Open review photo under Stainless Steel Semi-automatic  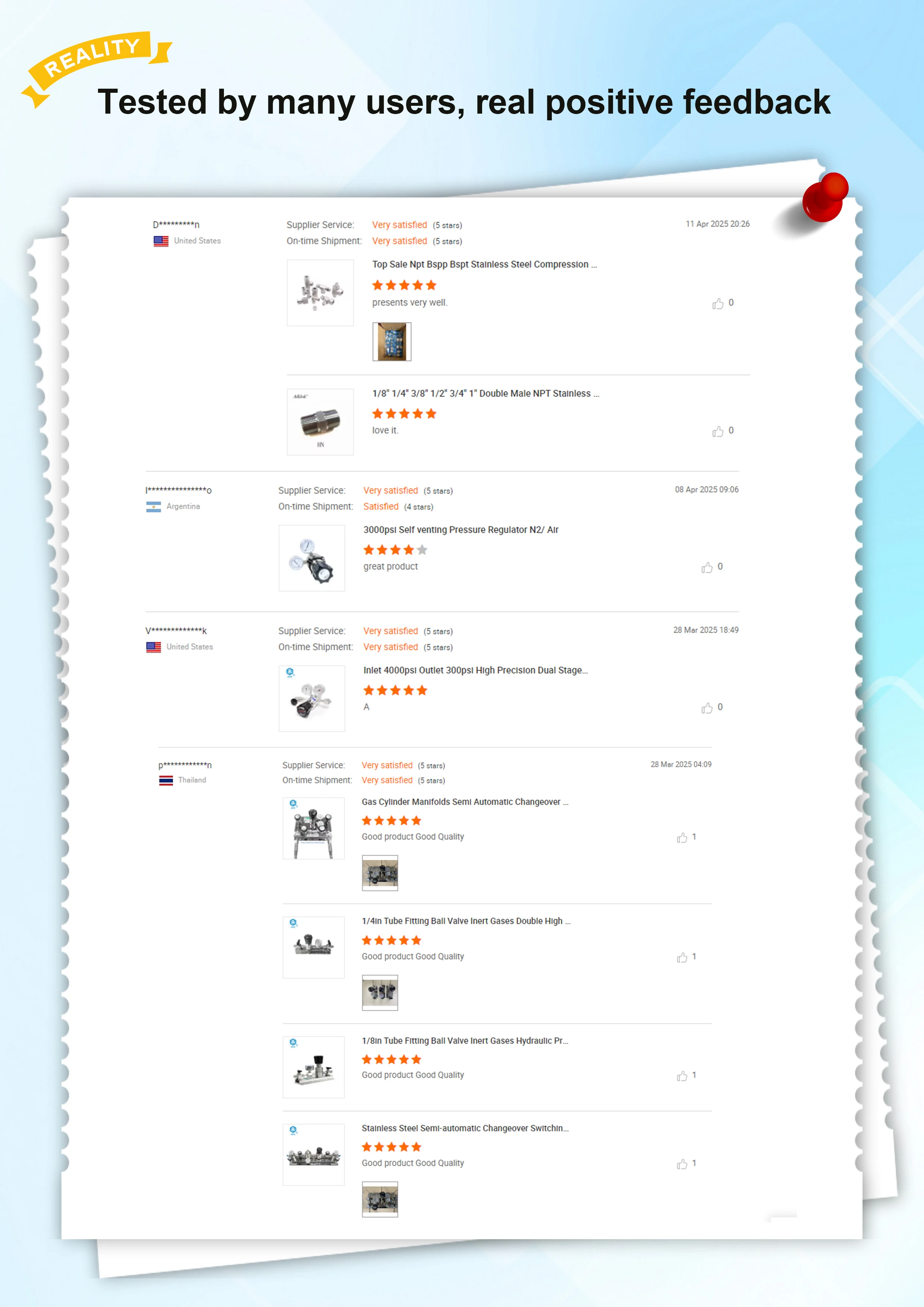[380, 1199]
